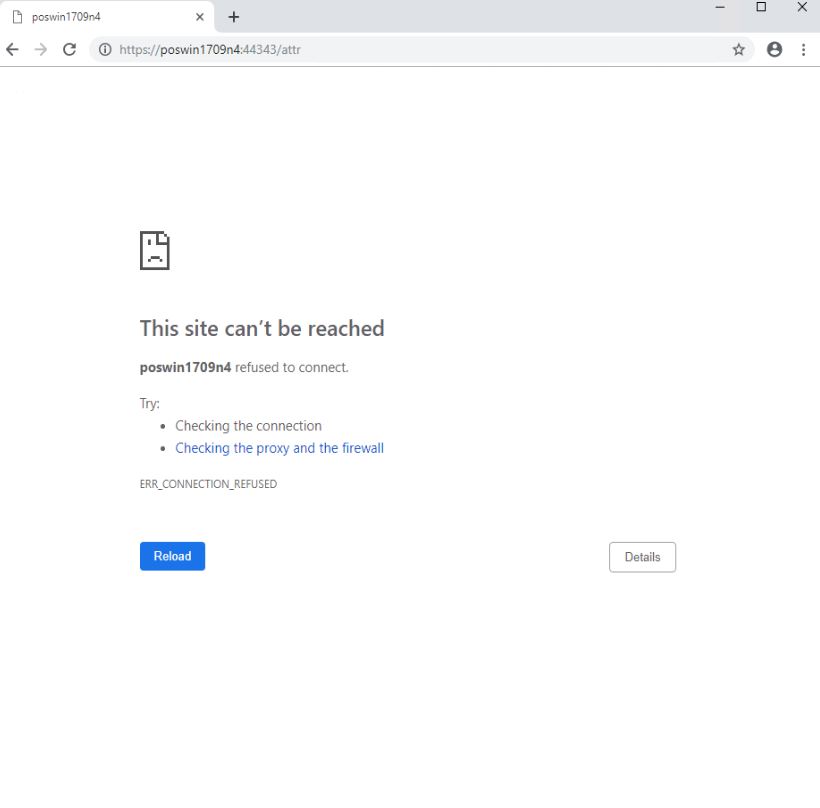Maximize the browser window
The height and width of the screenshot is (808, 820).
[761, 7]
